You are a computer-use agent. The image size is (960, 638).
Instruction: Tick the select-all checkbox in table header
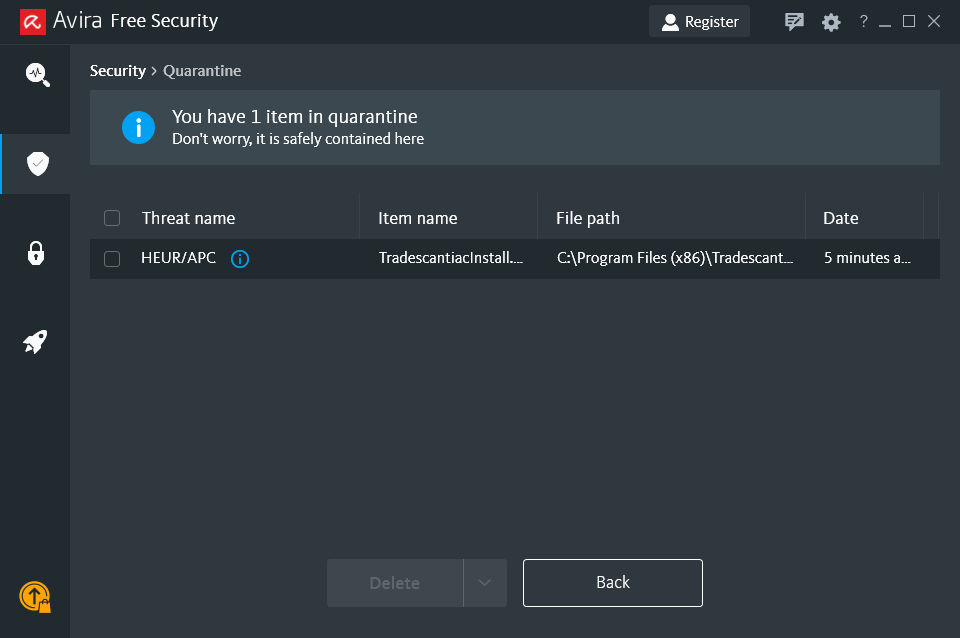click(112, 218)
